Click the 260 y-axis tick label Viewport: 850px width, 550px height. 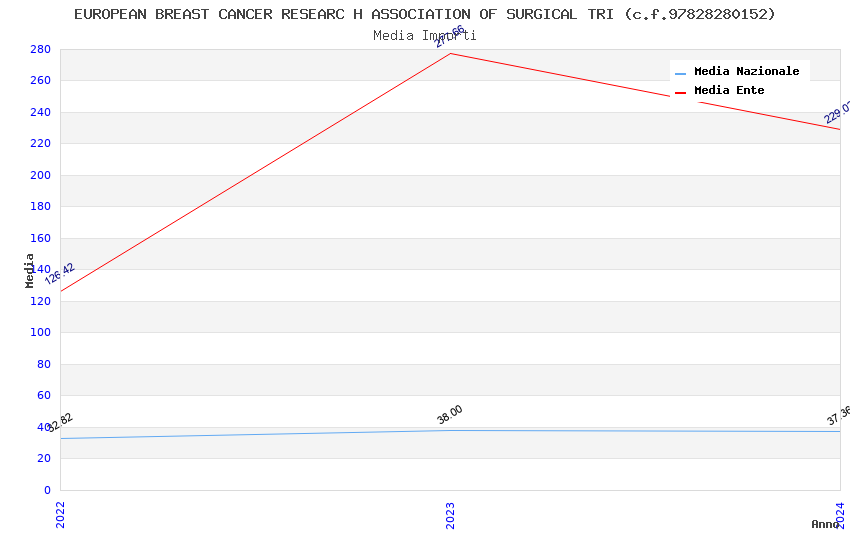click(x=41, y=80)
